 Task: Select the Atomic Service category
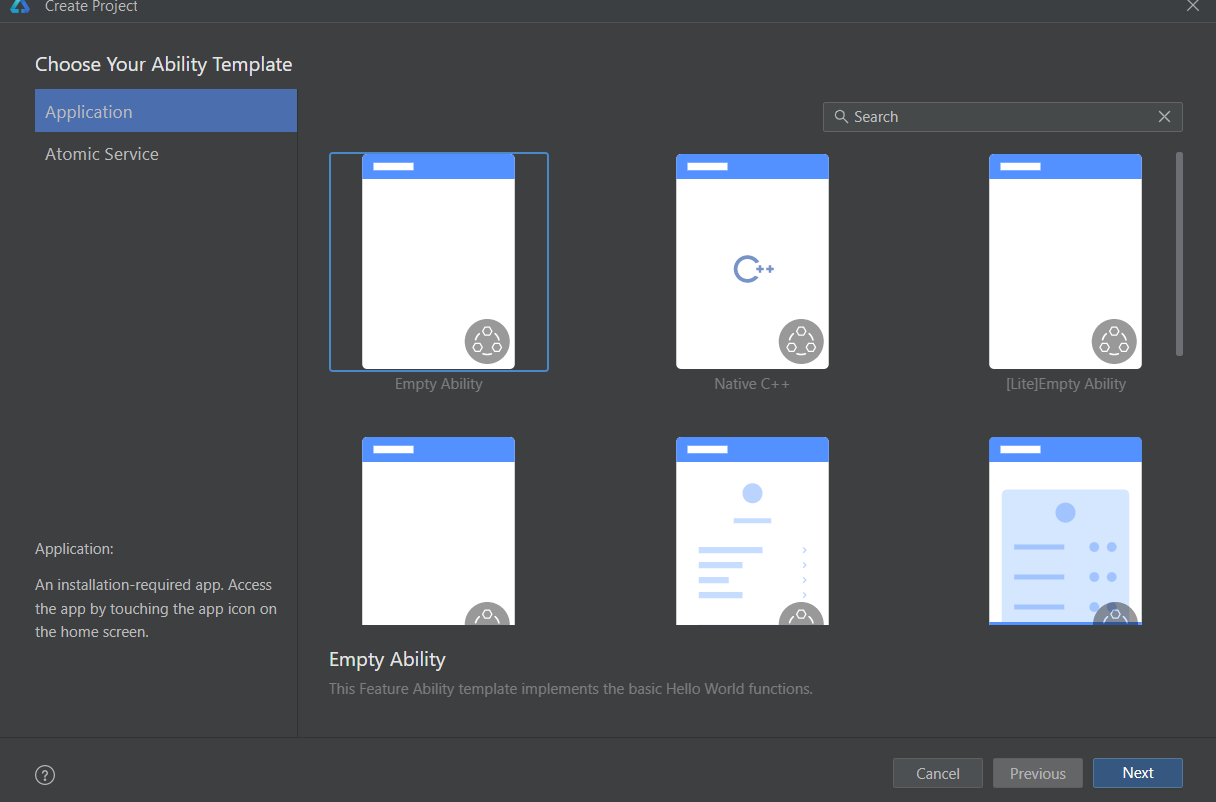point(166,154)
